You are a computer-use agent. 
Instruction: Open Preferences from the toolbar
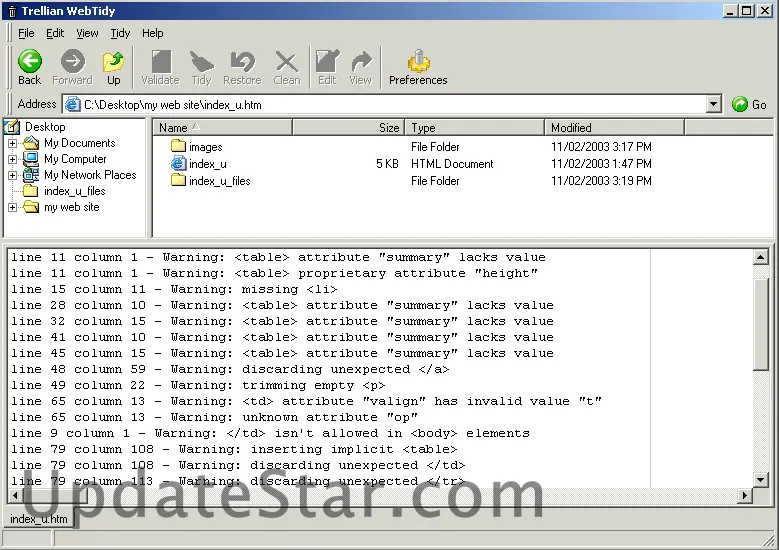pos(418,67)
